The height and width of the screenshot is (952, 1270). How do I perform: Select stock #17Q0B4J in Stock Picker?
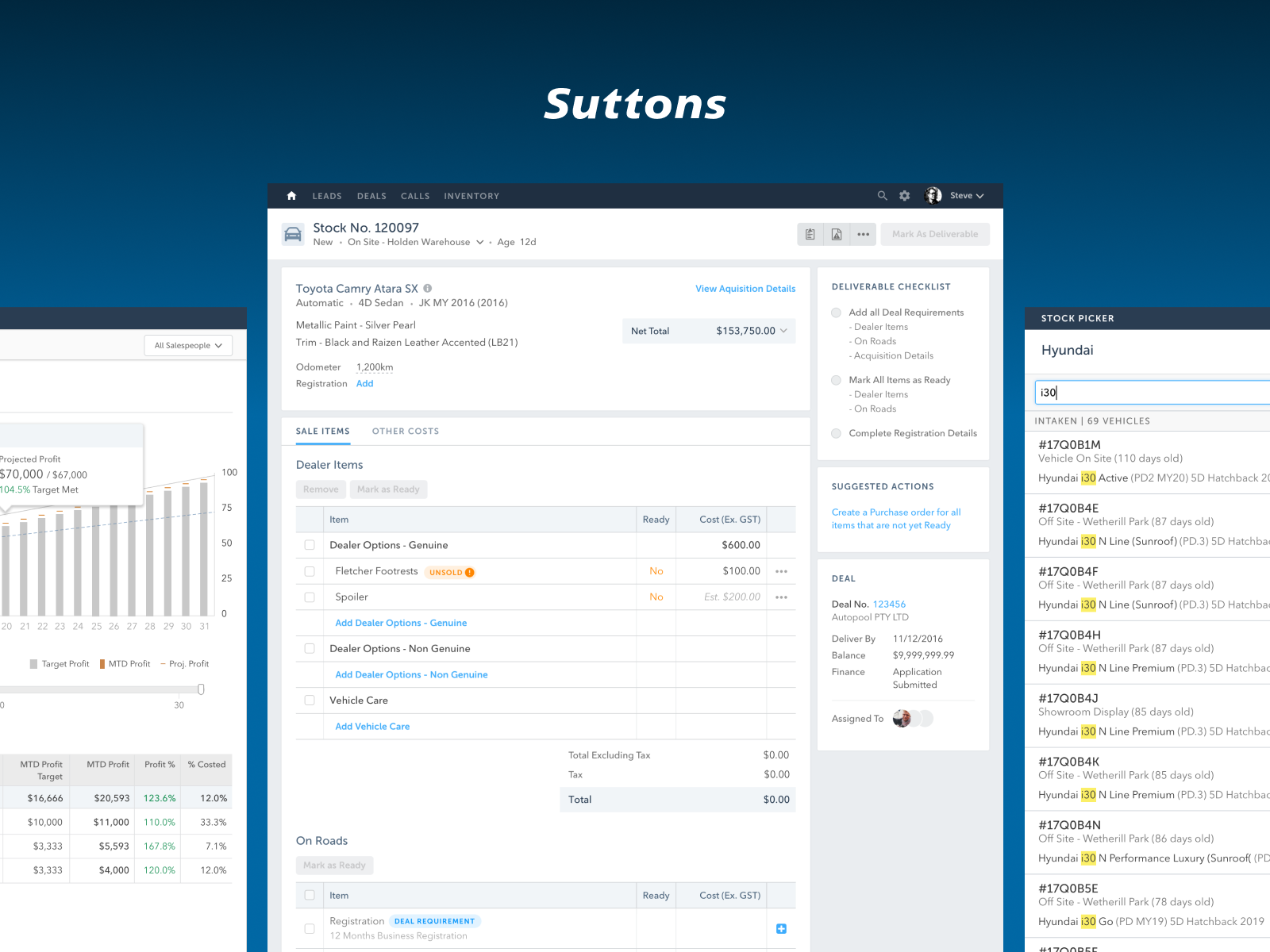coord(1148,716)
